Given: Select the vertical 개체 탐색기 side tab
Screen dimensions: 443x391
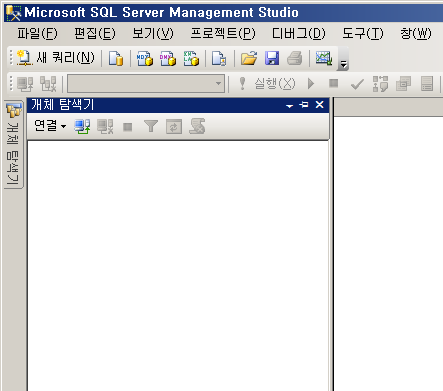Looking at the screenshot, I should (13, 144).
